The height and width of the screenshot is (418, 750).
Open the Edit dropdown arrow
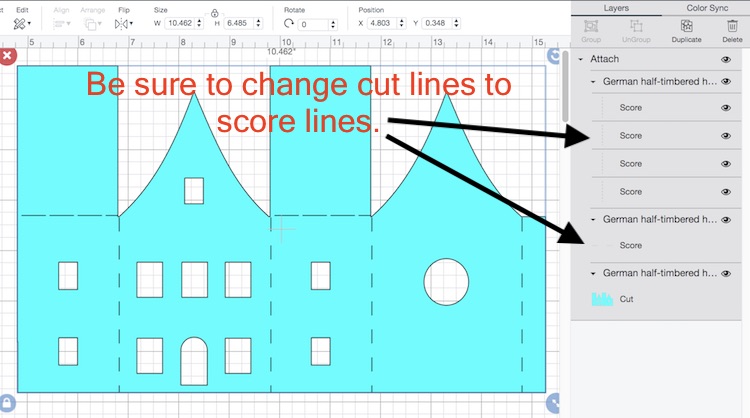29,23
